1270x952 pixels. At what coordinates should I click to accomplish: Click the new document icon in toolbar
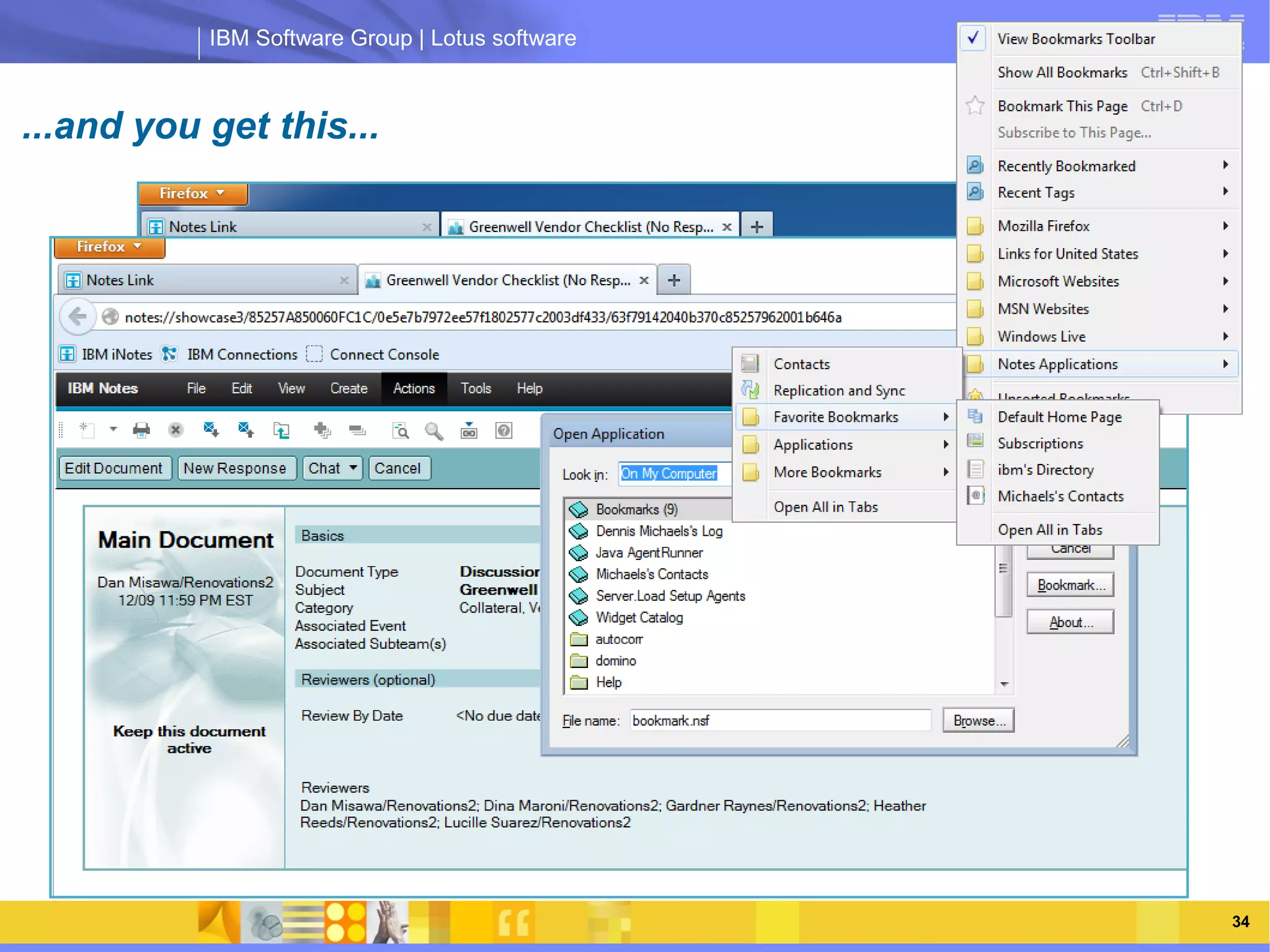click(x=87, y=430)
